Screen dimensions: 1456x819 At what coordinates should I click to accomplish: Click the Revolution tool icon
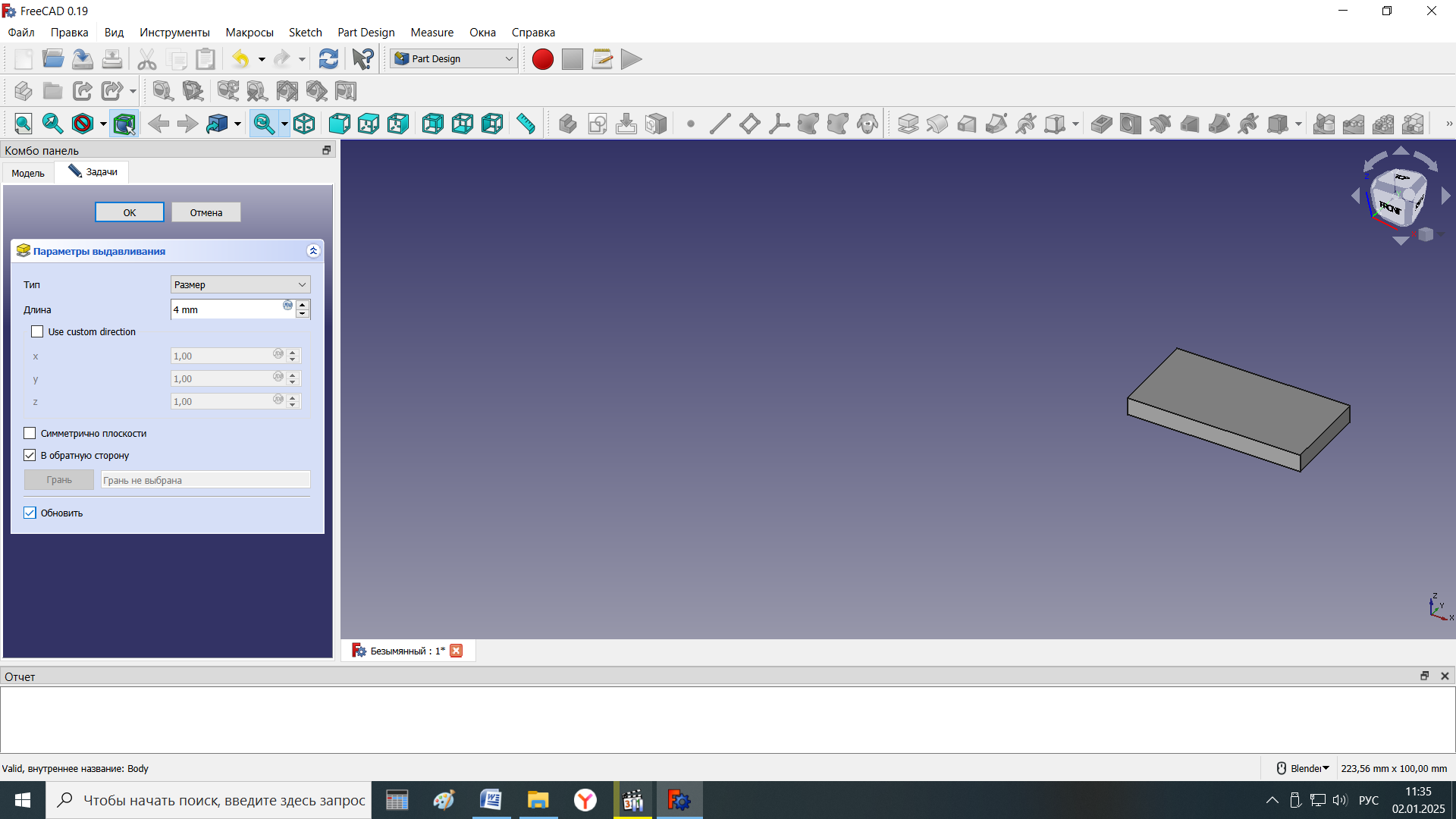tap(937, 124)
